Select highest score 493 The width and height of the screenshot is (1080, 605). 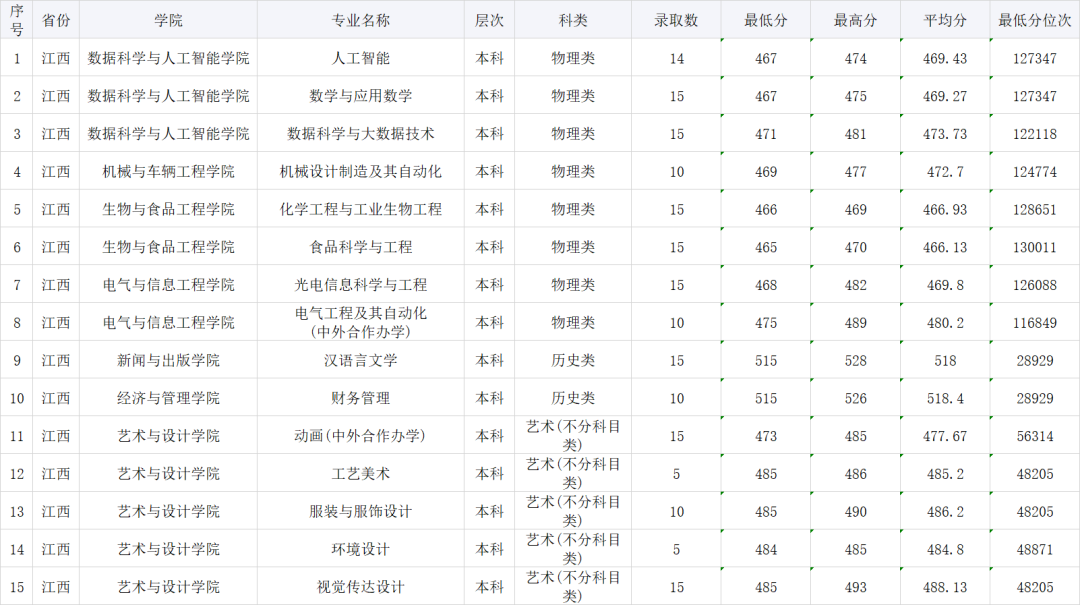pyautogui.click(x=855, y=587)
